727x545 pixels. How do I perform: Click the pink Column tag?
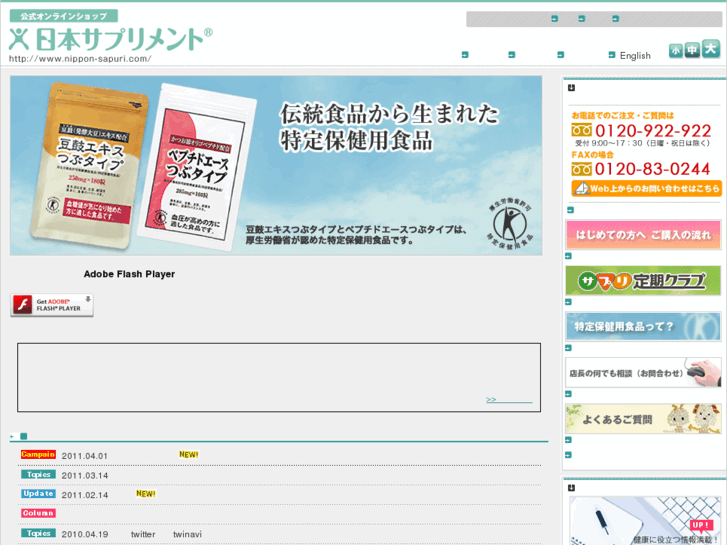pyautogui.click(x=38, y=513)
